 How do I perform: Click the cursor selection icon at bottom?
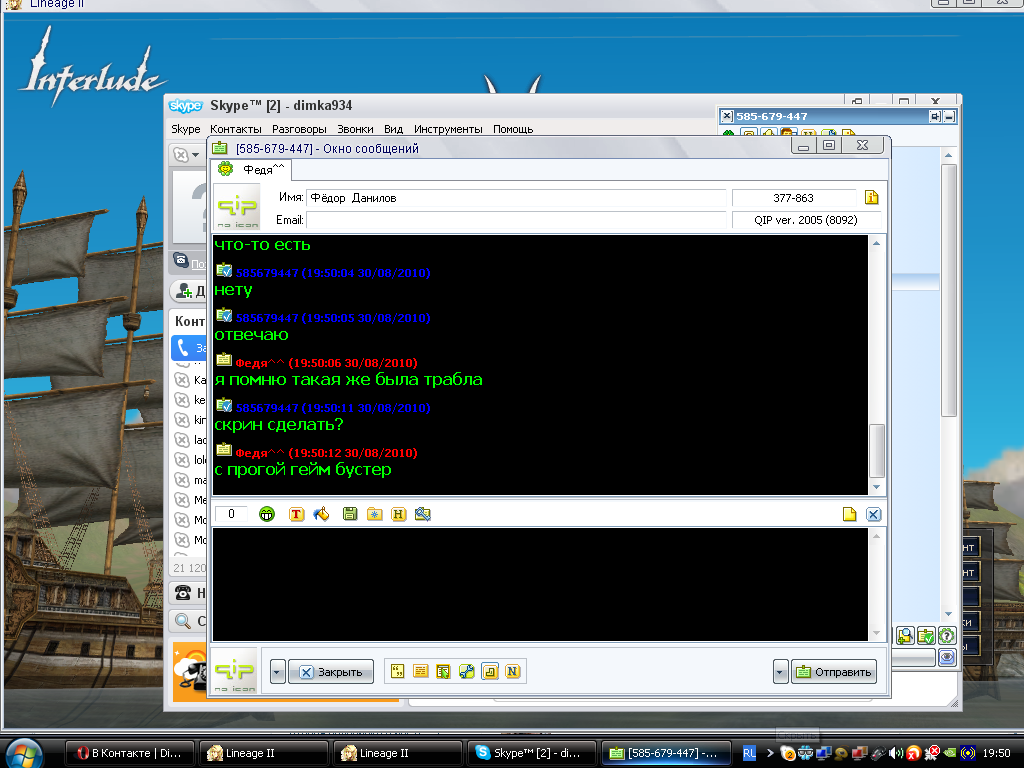pos(443,671)
